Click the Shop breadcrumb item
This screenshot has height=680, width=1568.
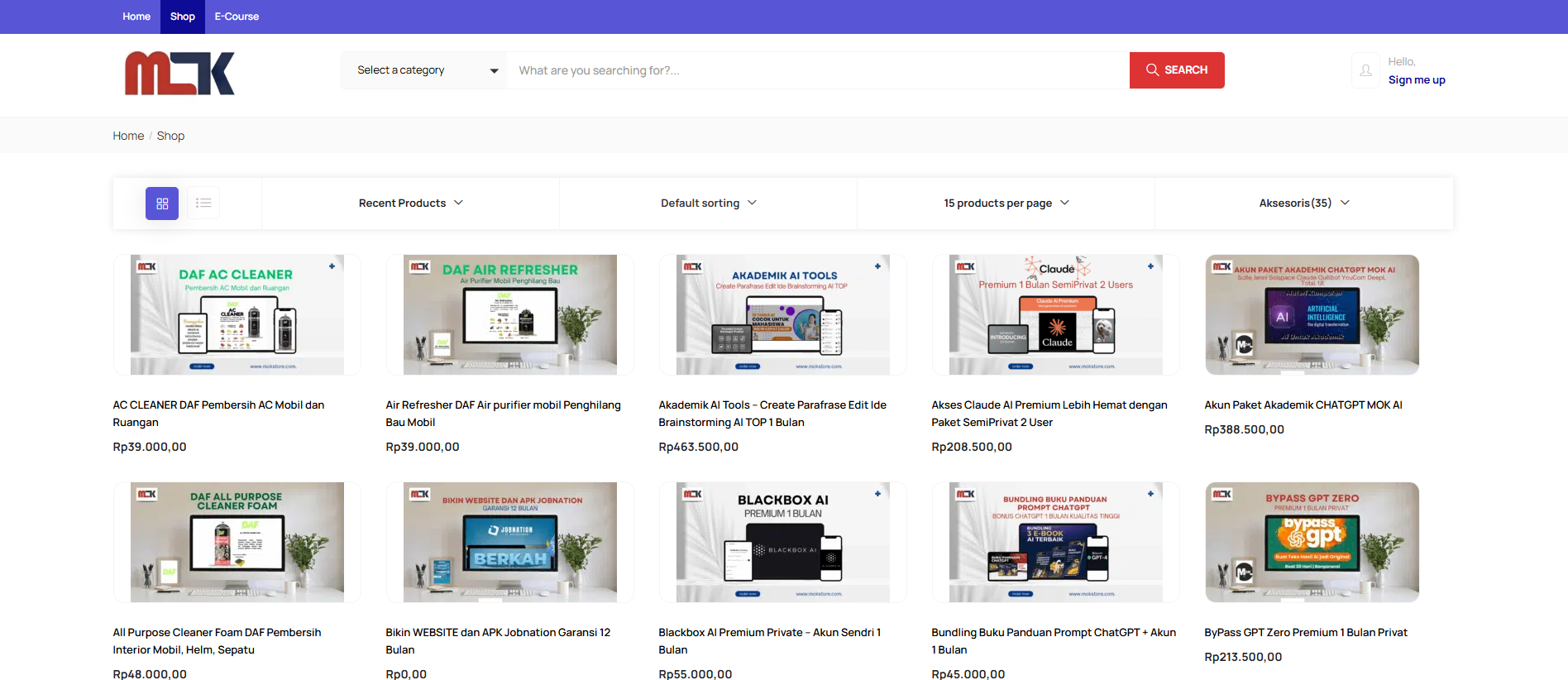pos(170,136)
